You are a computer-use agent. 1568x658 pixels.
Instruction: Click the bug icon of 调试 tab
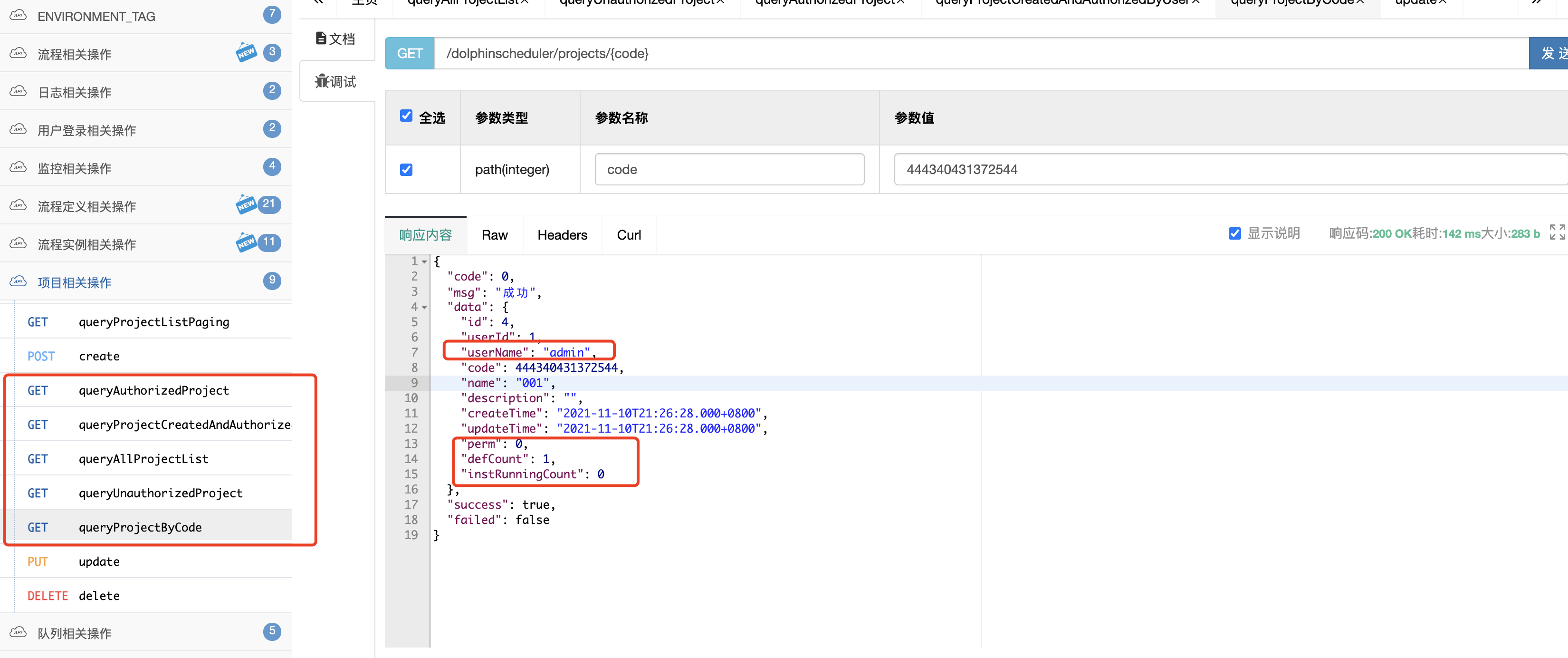tap(321, 81)
